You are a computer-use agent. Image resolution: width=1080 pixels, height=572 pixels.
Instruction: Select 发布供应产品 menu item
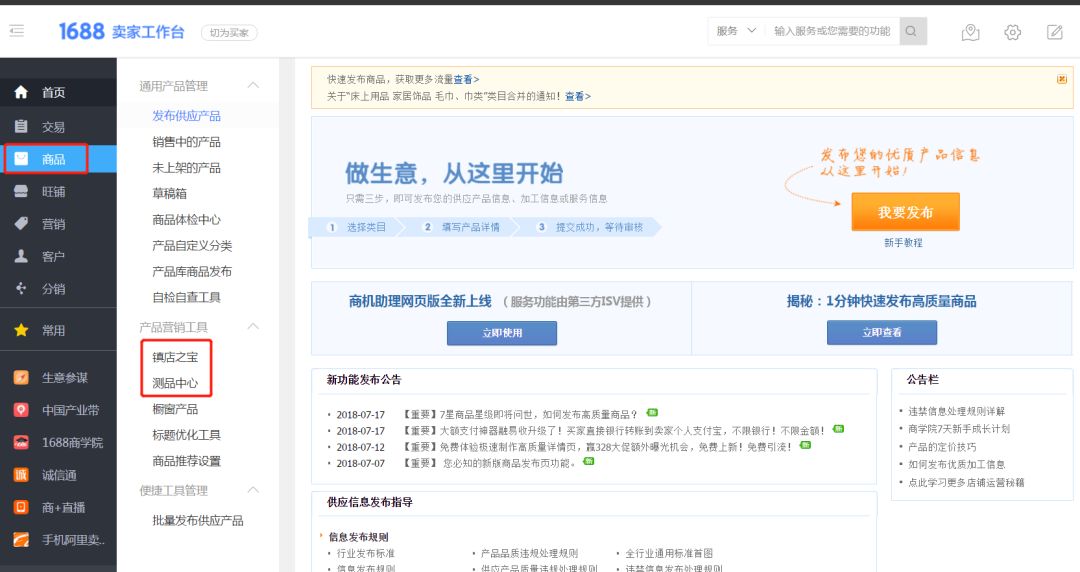point(187,116)
